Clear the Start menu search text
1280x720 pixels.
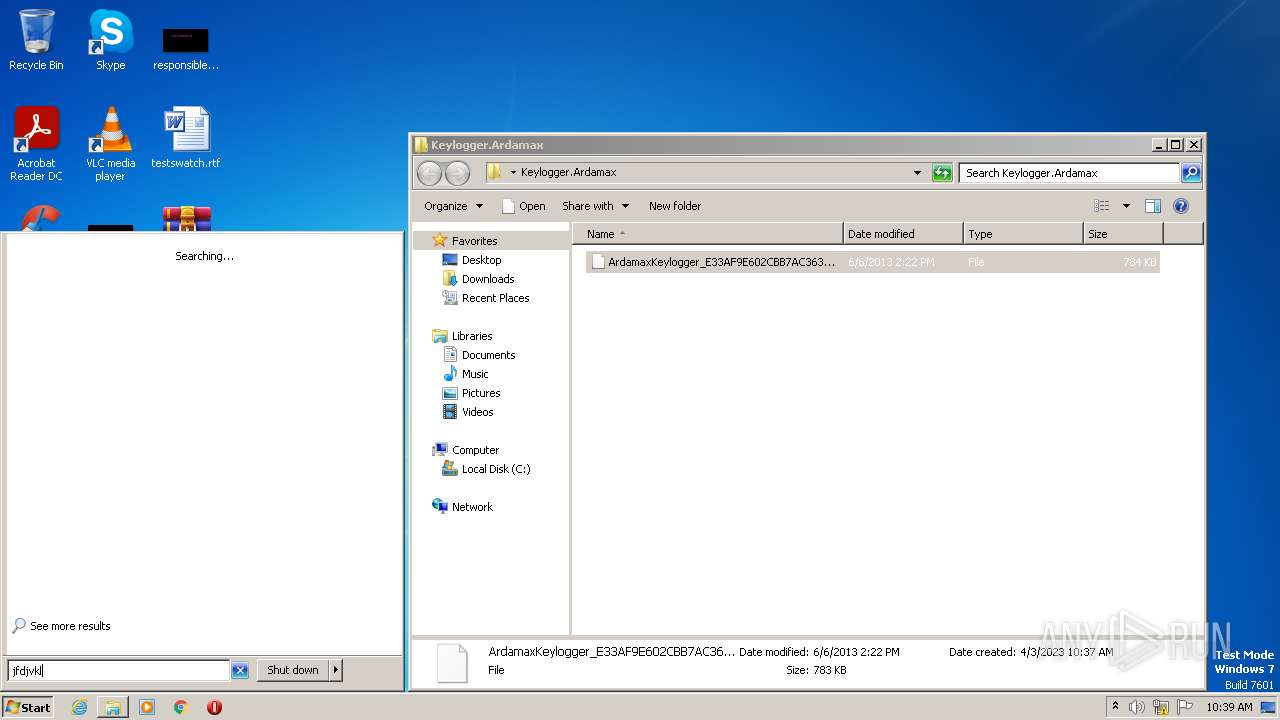pos(240,671)
